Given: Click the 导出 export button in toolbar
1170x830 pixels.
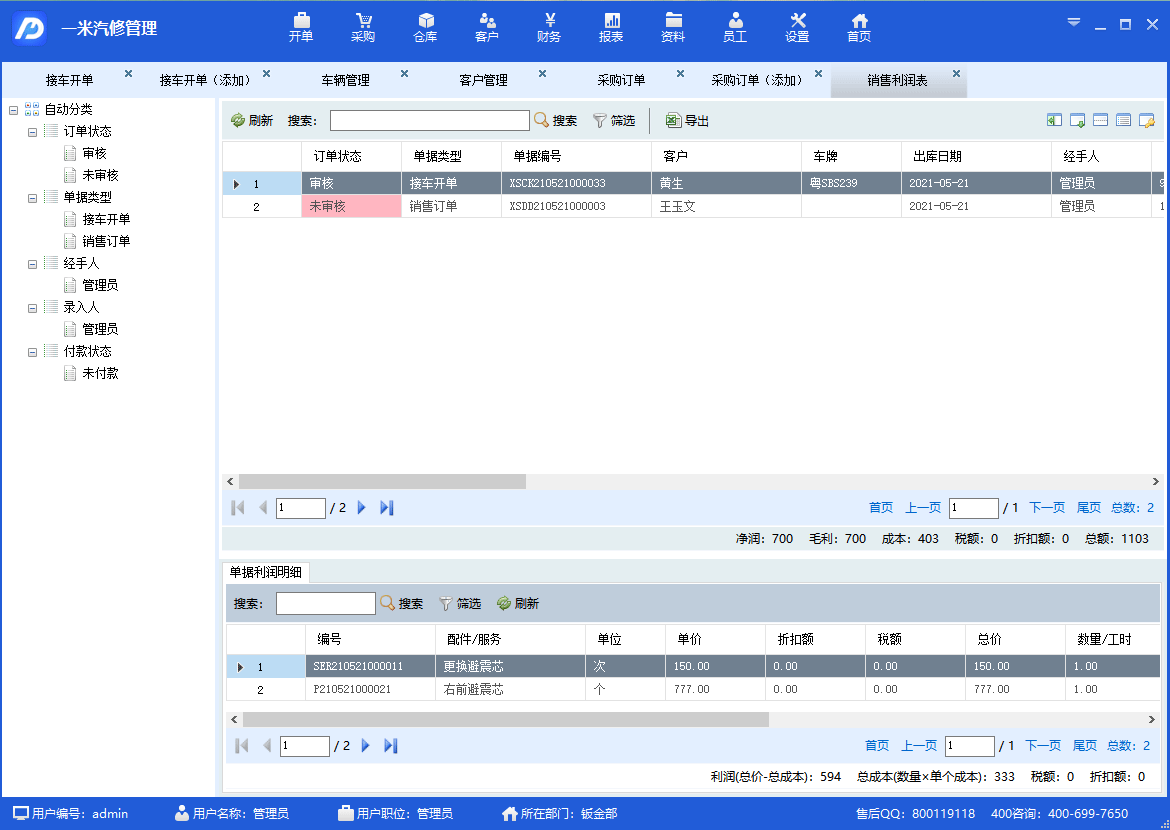Looking at the screenshot, I should coord(687,121).
